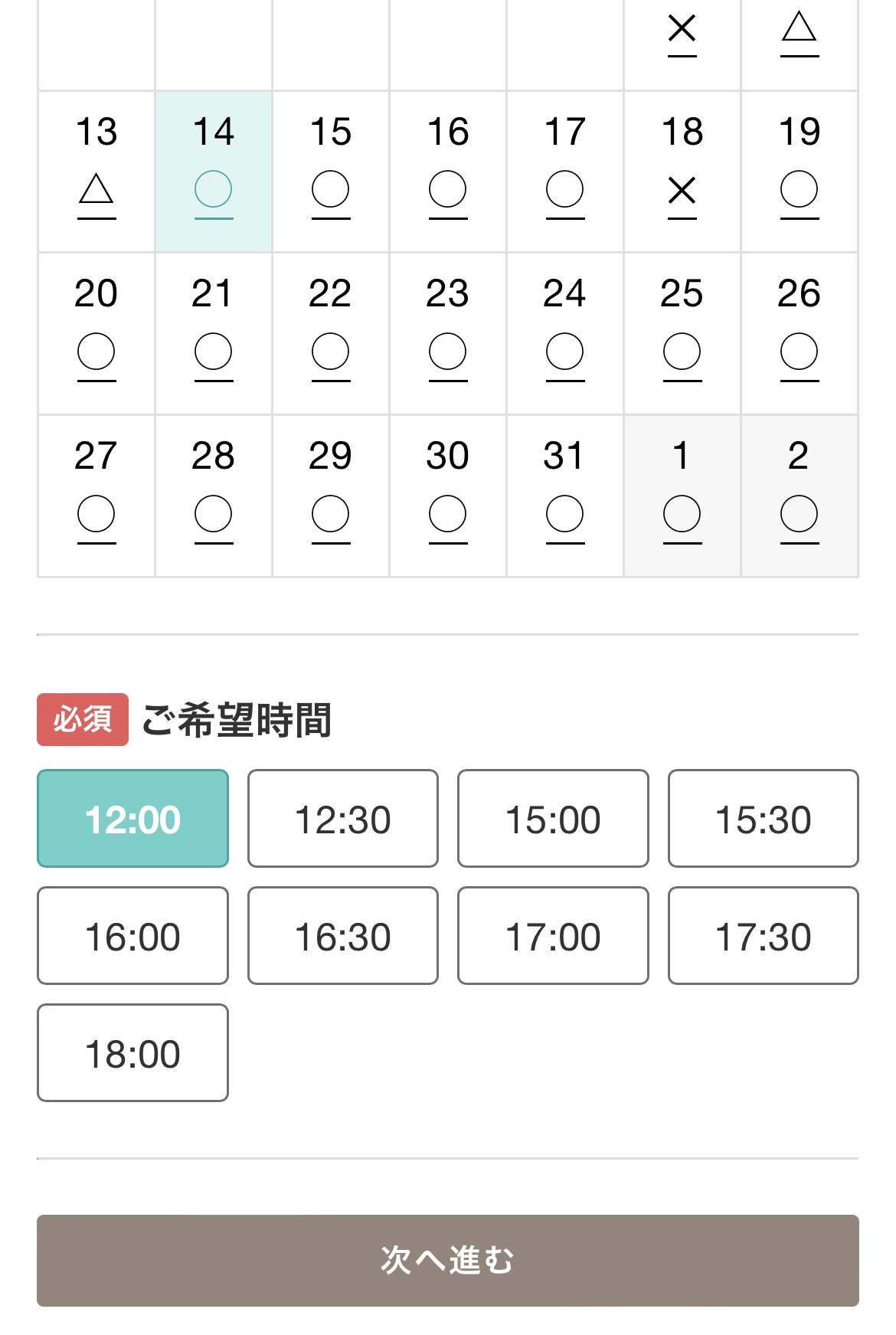Select the 17:00 time slot
This screenshot has height=1335, width=896.
click(x=553, y=936)
